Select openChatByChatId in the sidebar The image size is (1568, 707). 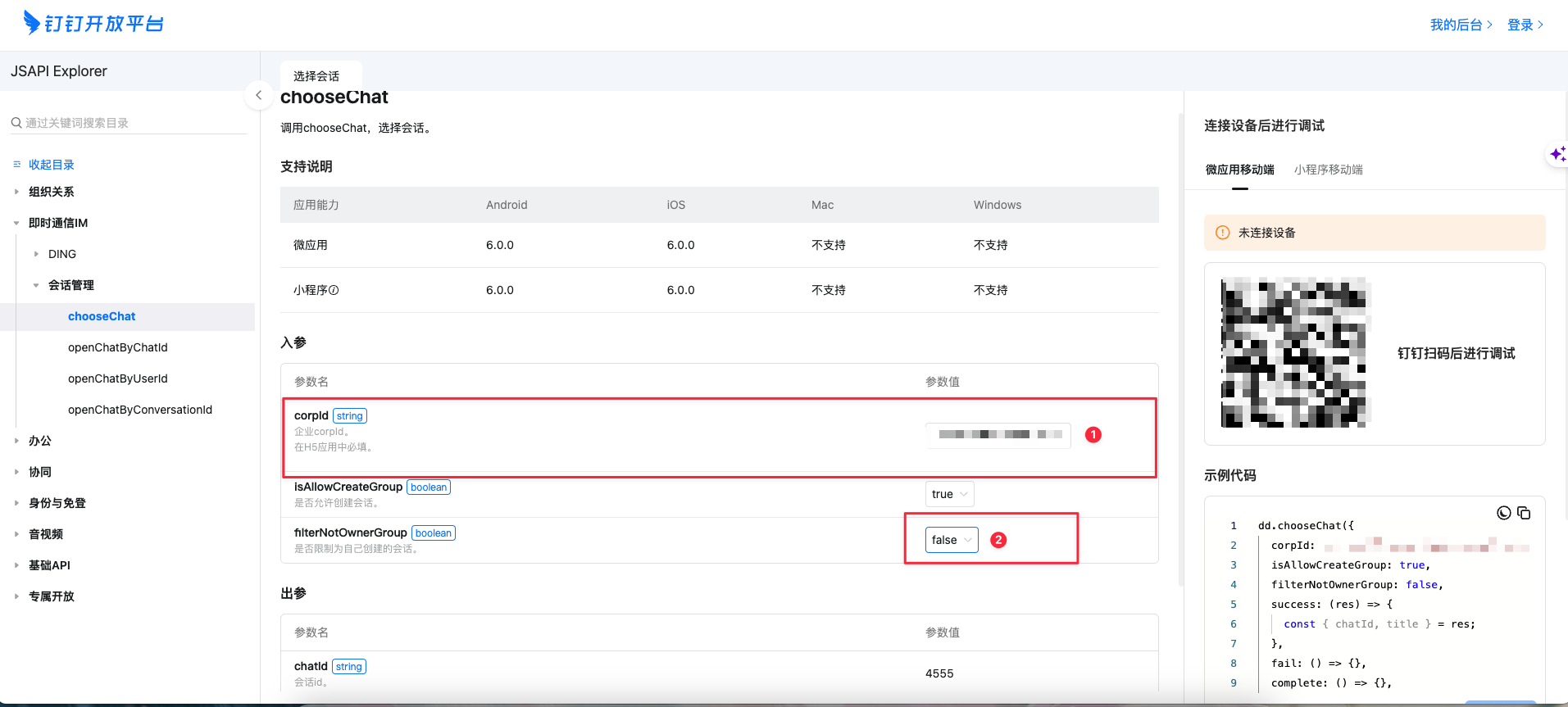point(117,347)
